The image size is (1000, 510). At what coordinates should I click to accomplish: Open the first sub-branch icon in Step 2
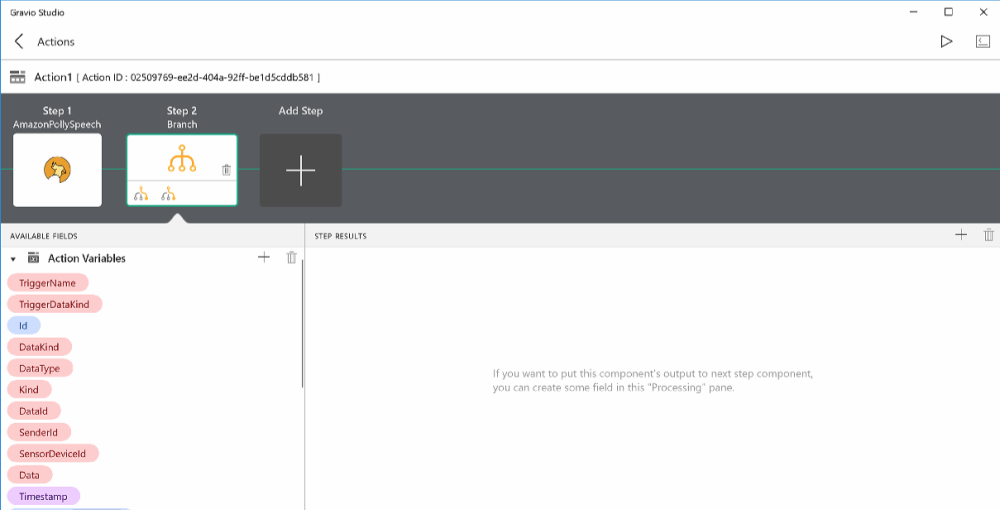[x=141, y=194]
